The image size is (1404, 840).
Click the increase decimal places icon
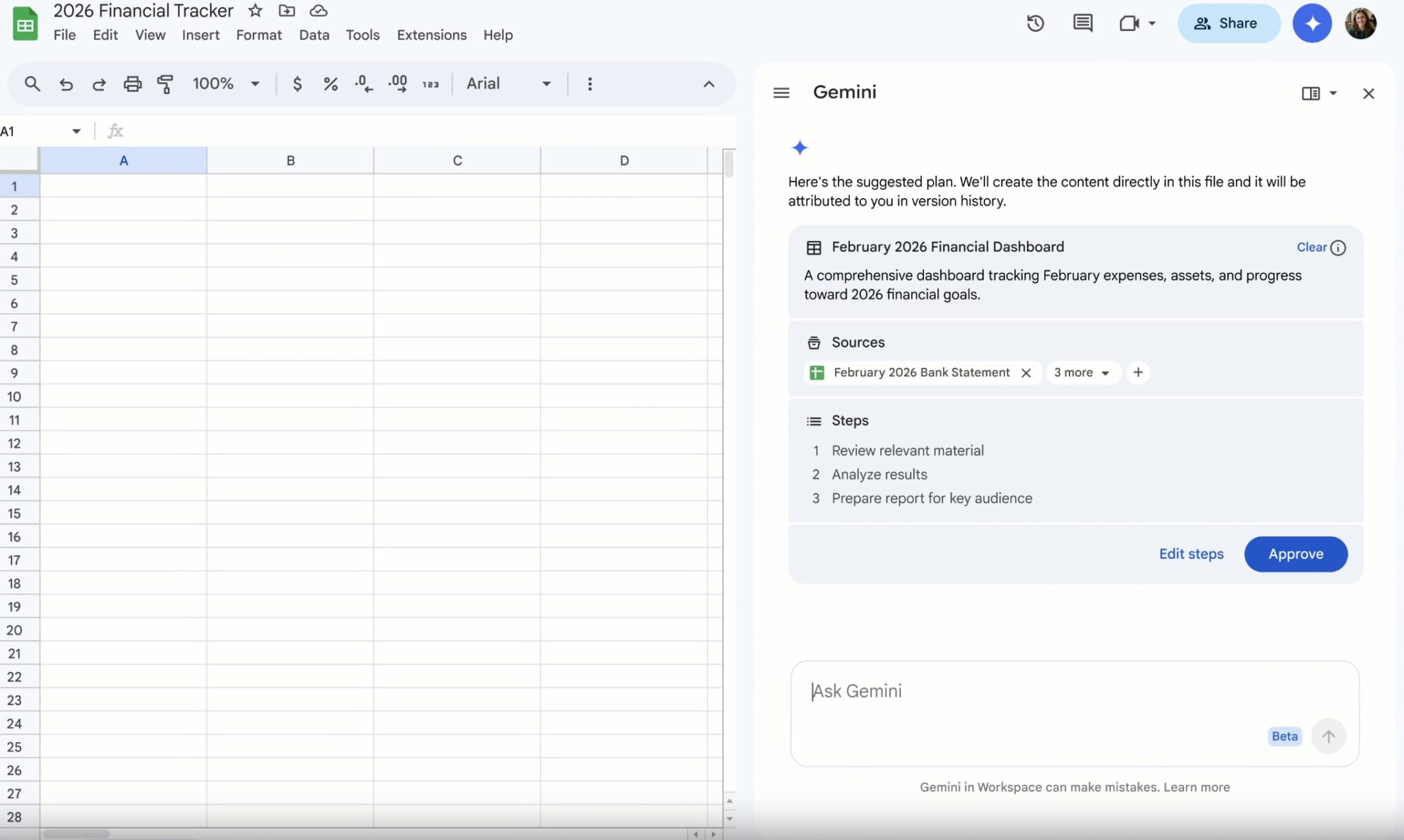[398, 84]
